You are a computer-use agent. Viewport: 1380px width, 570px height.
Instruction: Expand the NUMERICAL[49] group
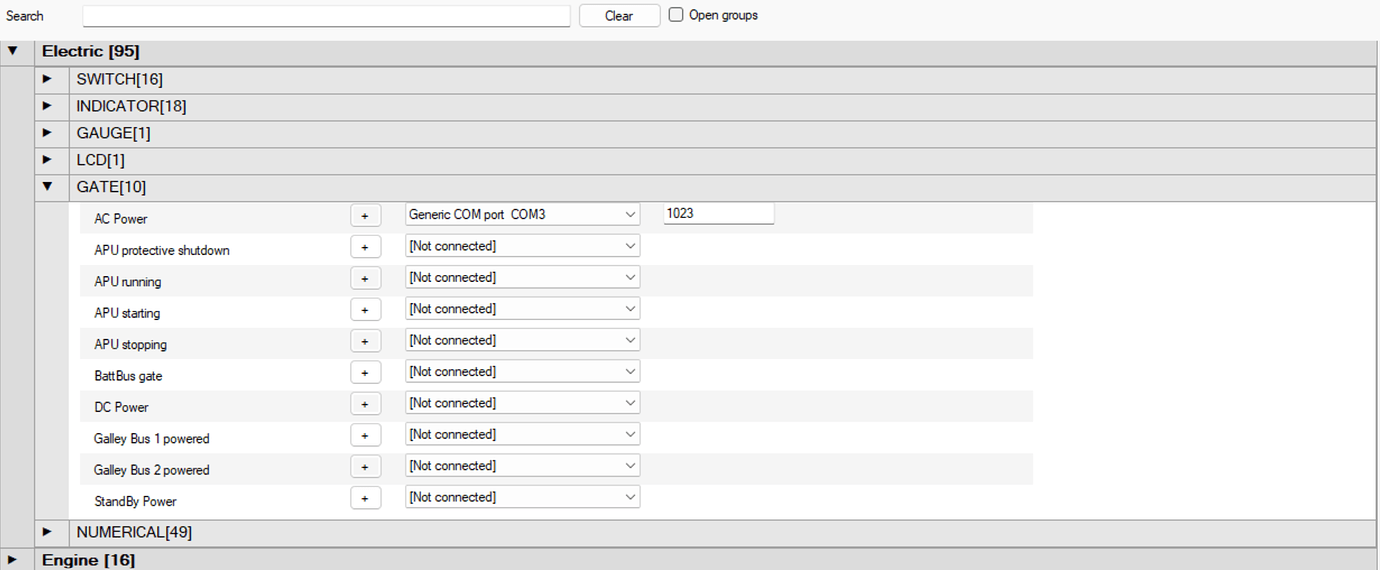[x=47, y=531]
